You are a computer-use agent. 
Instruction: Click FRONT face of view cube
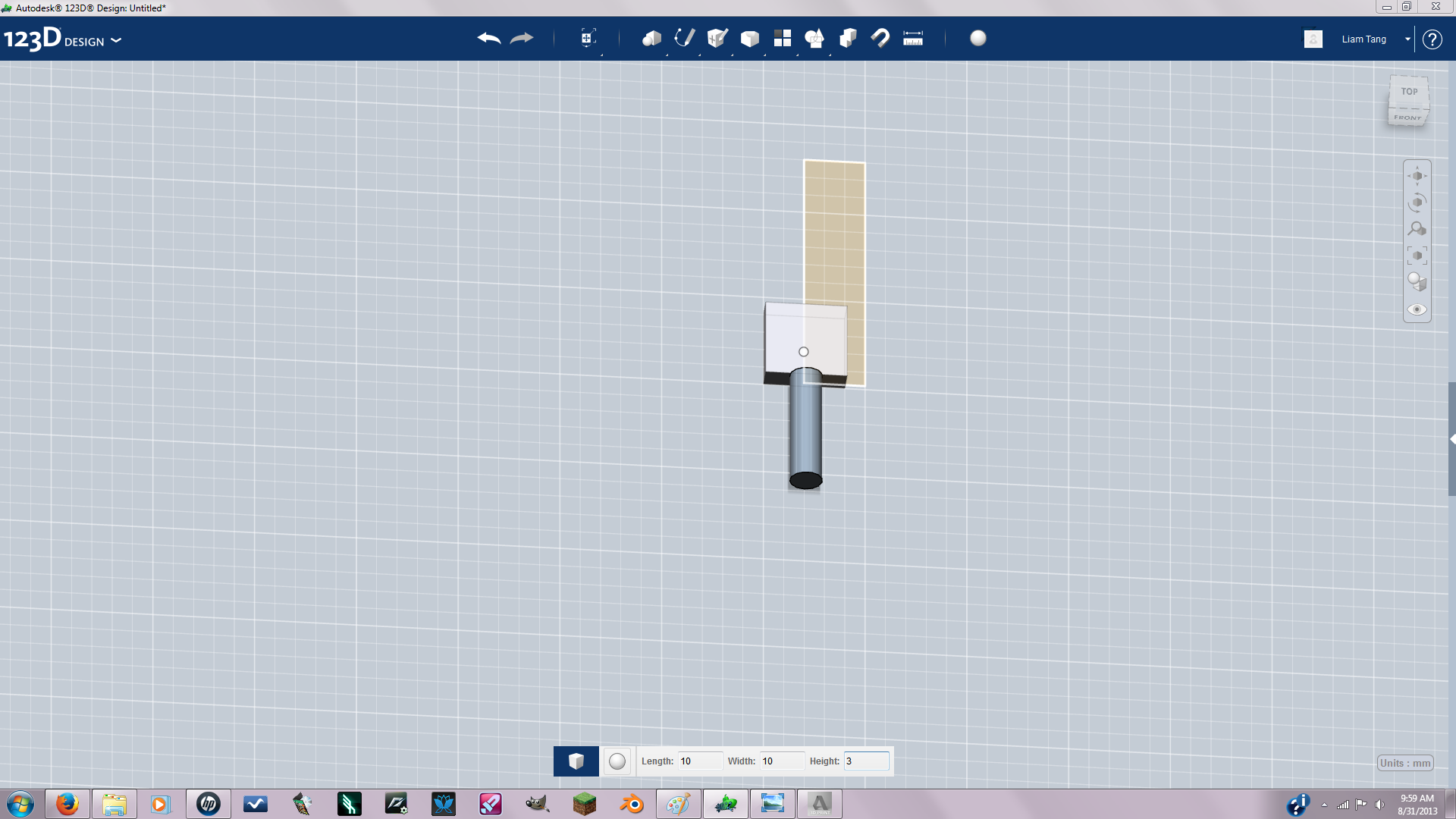[x=1407, y=118]
